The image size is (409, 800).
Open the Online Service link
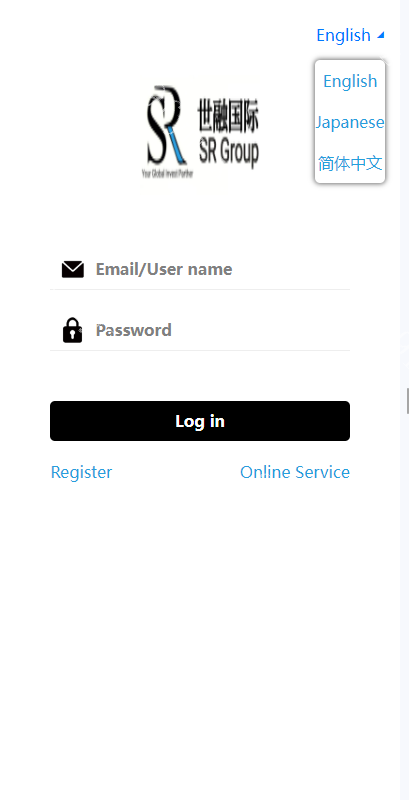click(x=295, y=472)
